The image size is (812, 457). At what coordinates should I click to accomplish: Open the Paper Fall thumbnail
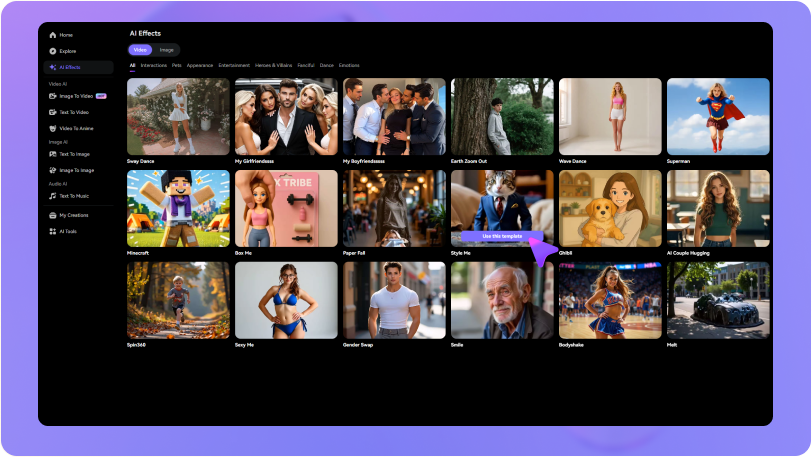pos(394,208)
